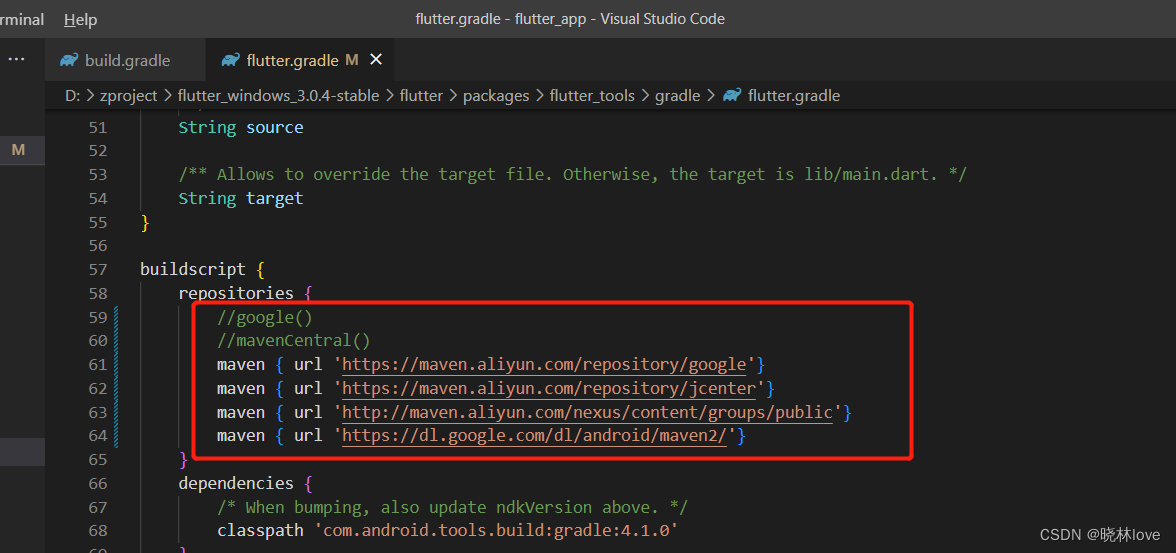Click the closing brace on line 55
Screen dimensions: 1176x553
pyautogui.click(x=145, y=223)
